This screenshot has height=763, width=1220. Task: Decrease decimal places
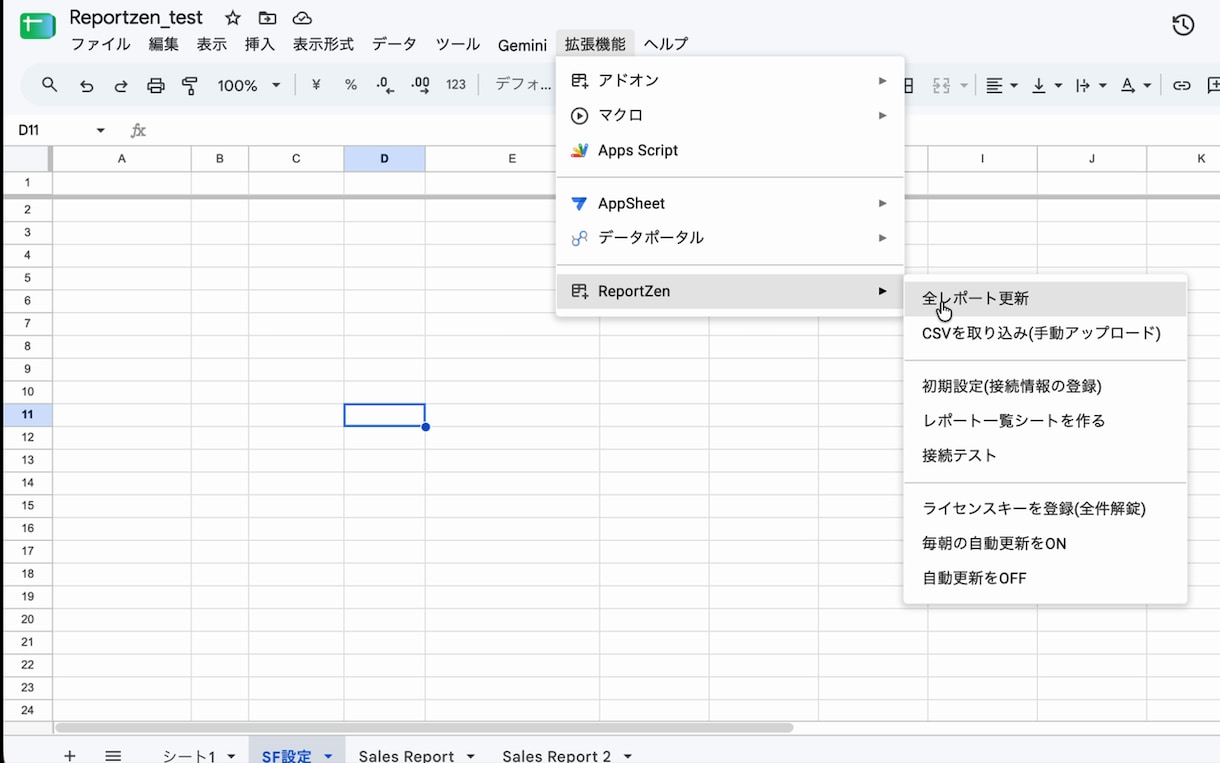[x=385, y=85]
